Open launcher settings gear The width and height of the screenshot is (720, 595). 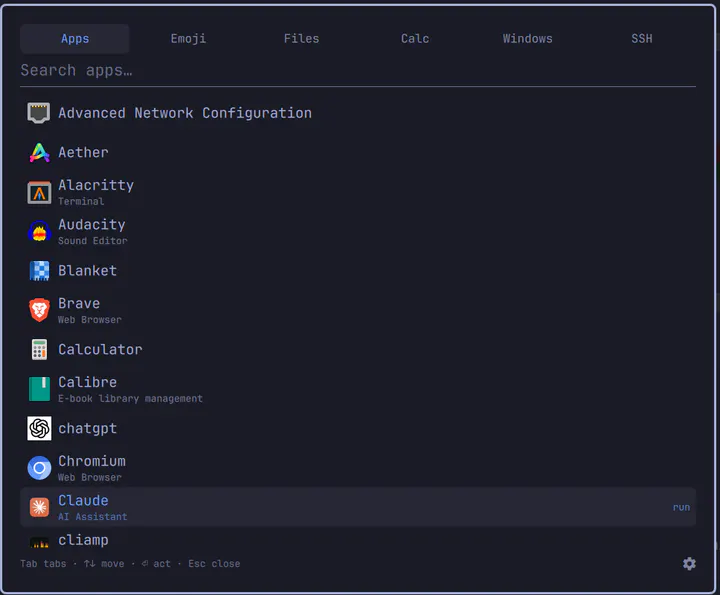pyautogui.click(x=689, y=564)
